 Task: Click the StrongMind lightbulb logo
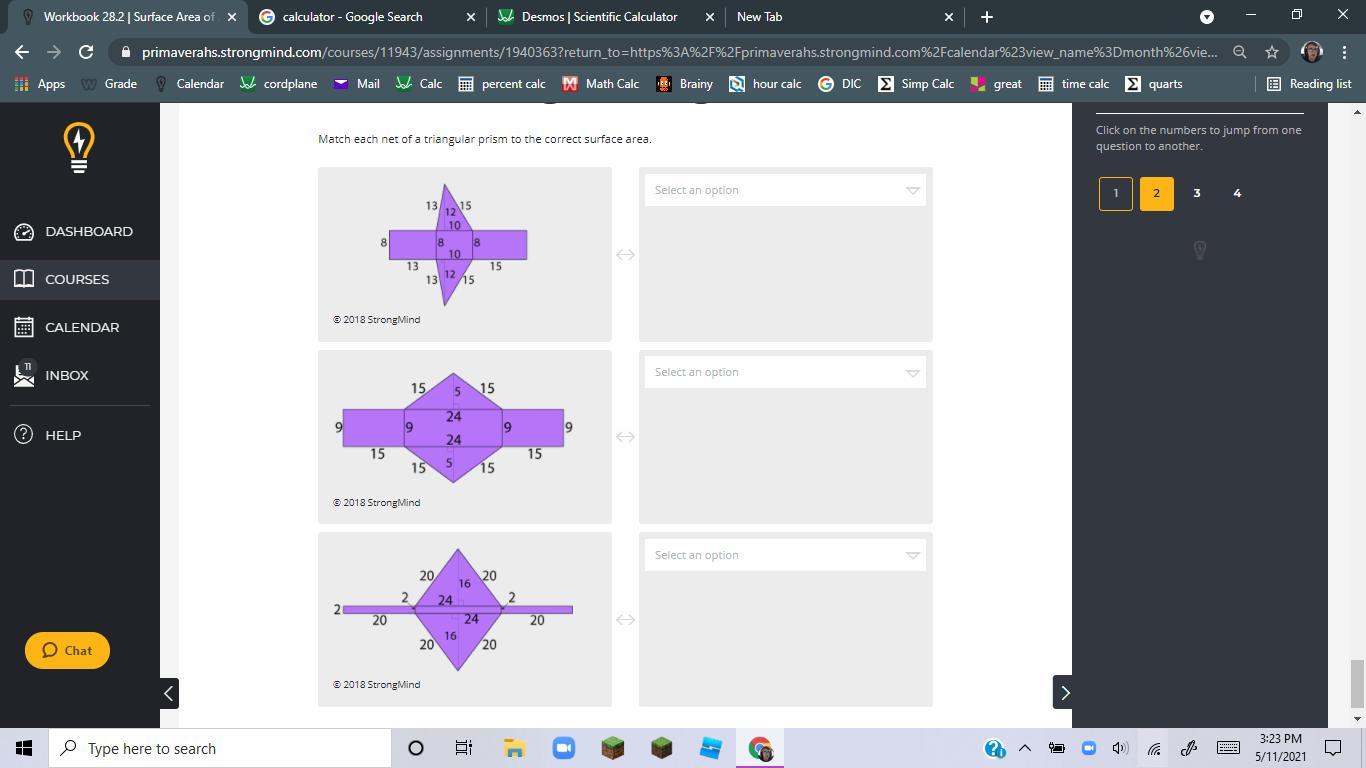(x=79, y=148)
